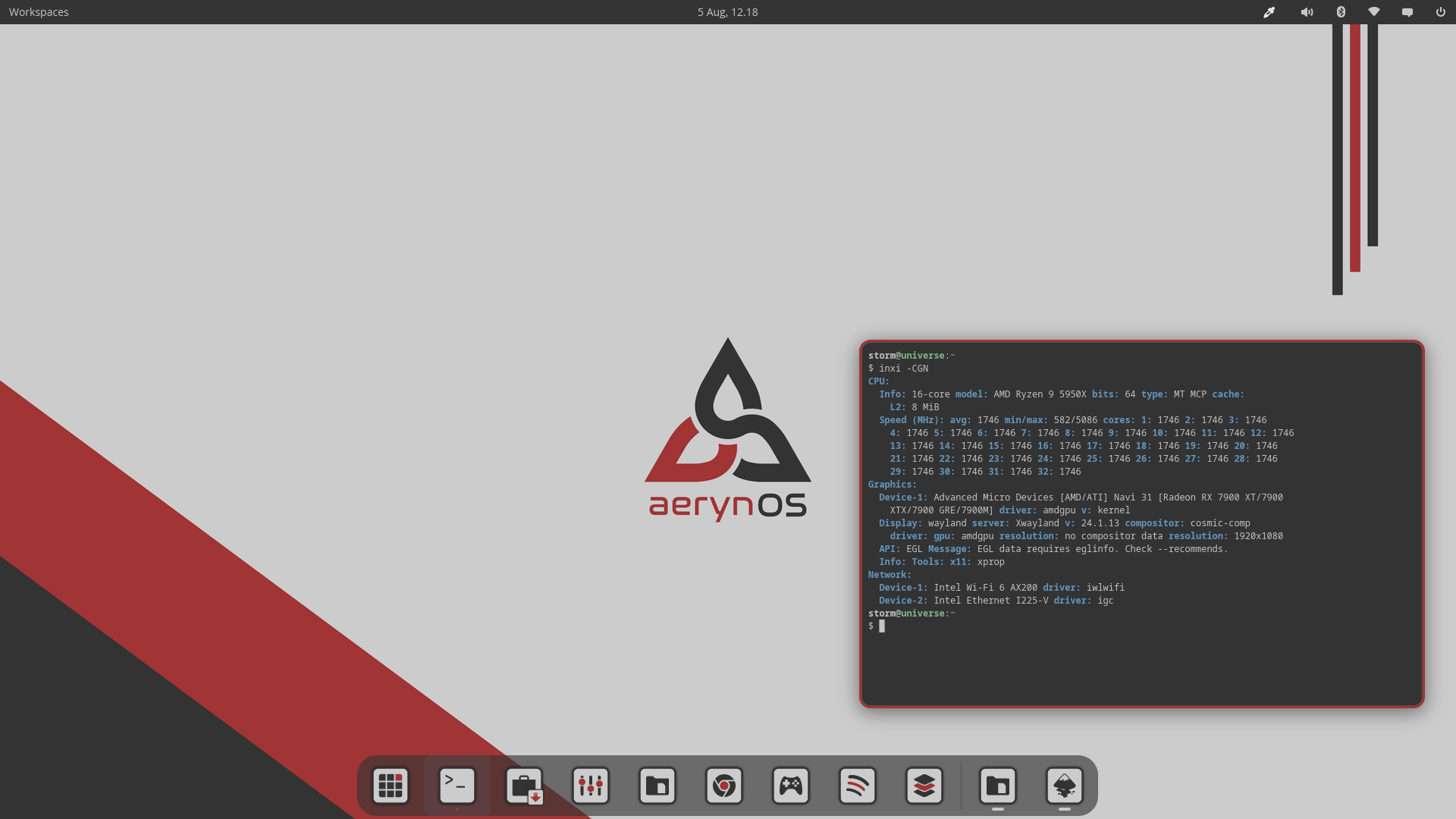The image size is (1456, 819).
Task: Open the file manager folder icon left of Chrome
Action: pos(657,786)
